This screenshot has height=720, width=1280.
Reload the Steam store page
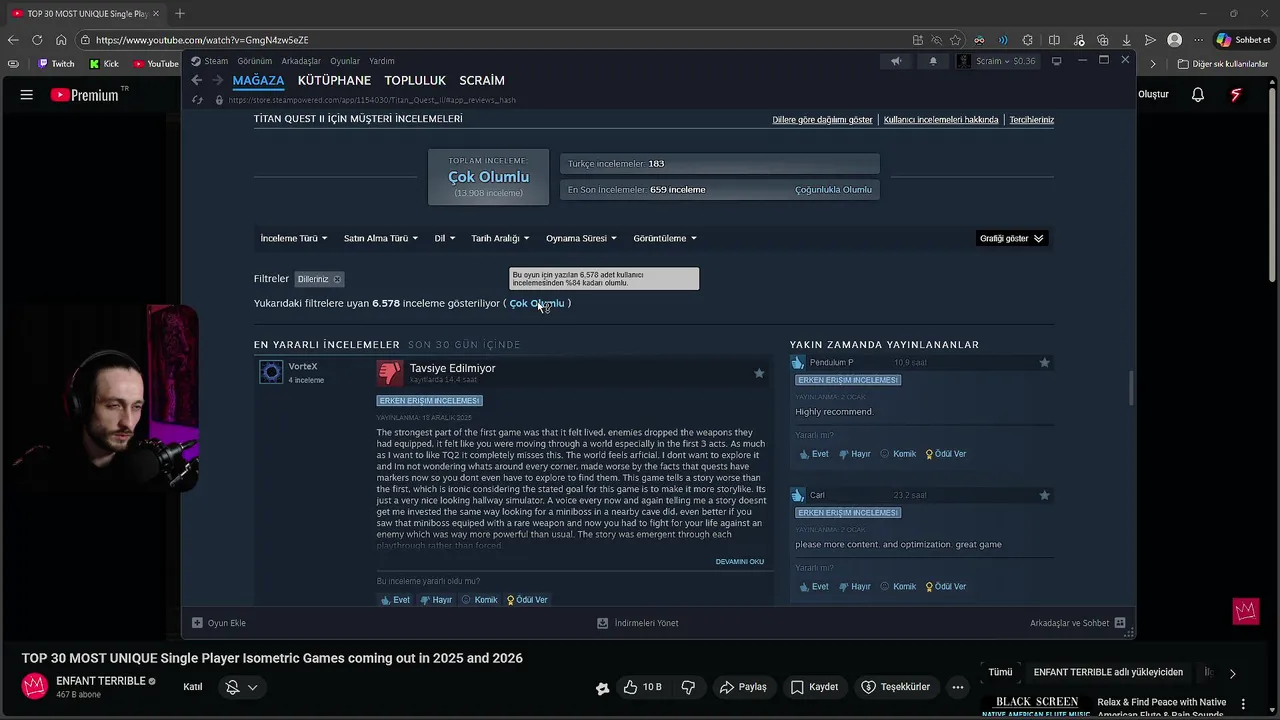(197, 100)
